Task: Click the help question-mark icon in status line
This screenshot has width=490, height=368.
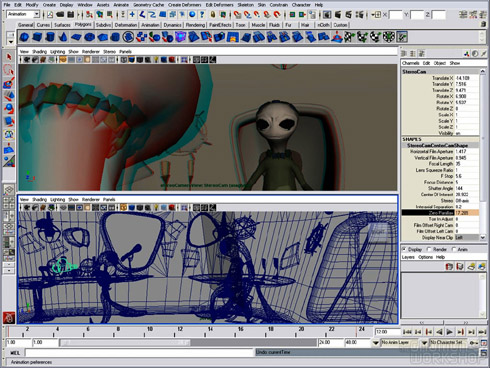Action: point(202,14)
